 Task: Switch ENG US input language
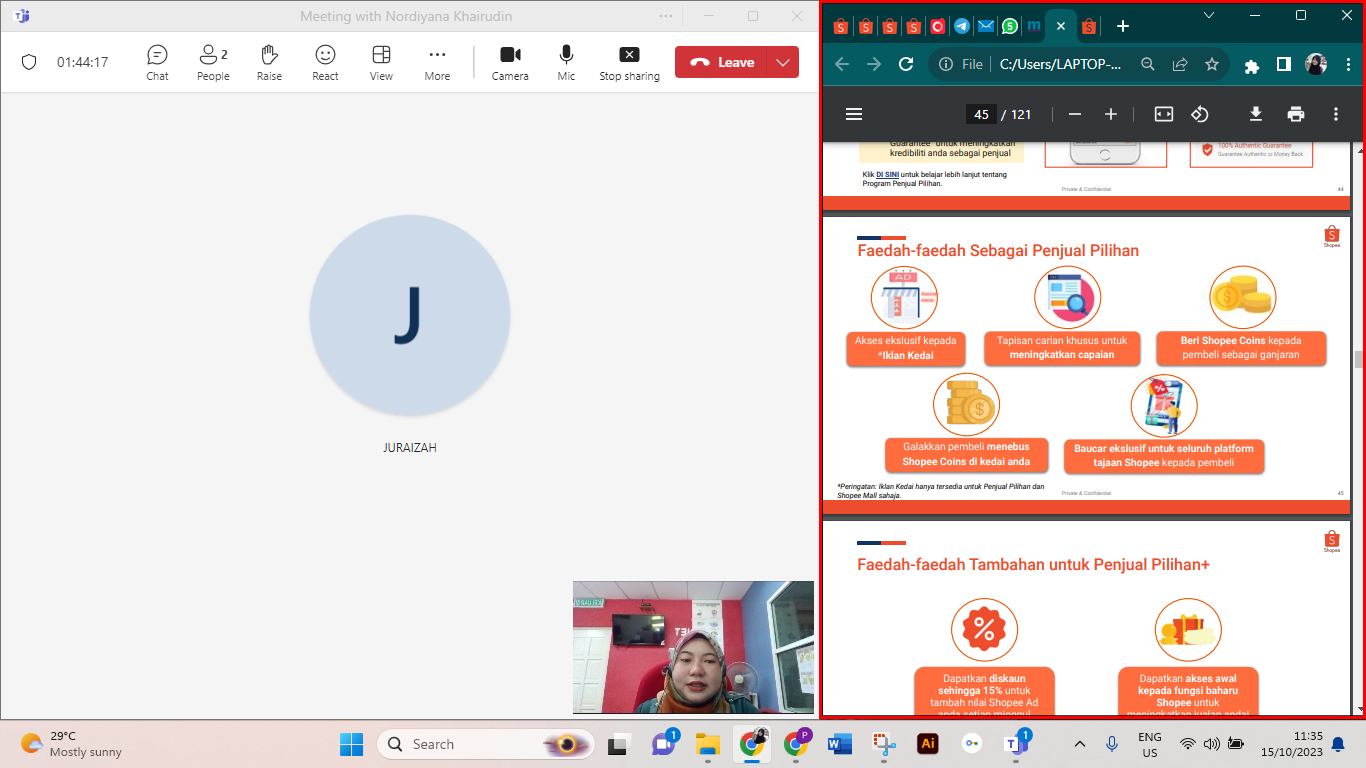click(1150, 744)
